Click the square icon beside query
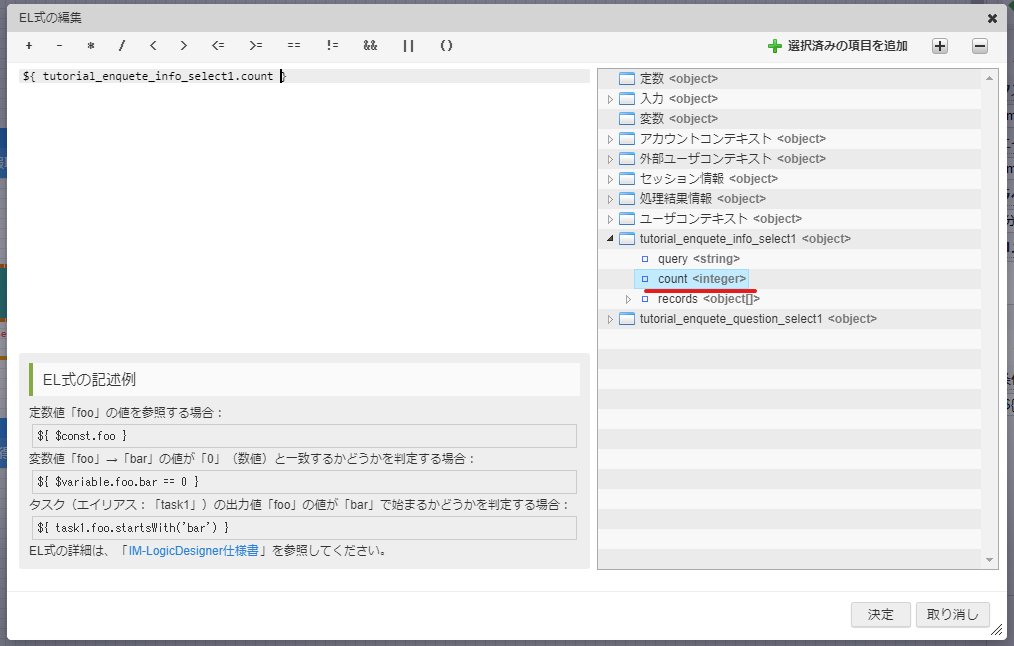The height and width of the screenshot is (646, 1014). click(x=645, y=259)
